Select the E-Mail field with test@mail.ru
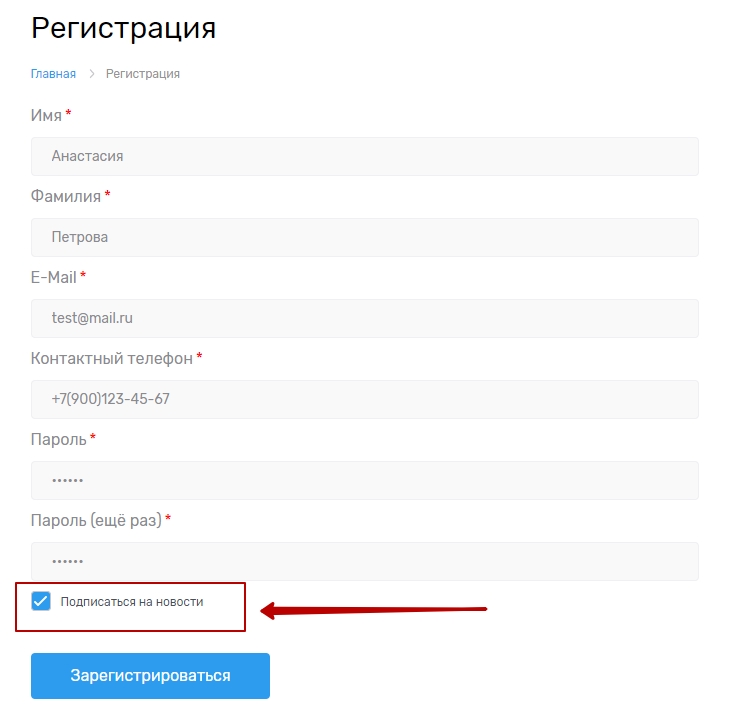The height and width of the screenshot is (728, 740). point(364,318)
